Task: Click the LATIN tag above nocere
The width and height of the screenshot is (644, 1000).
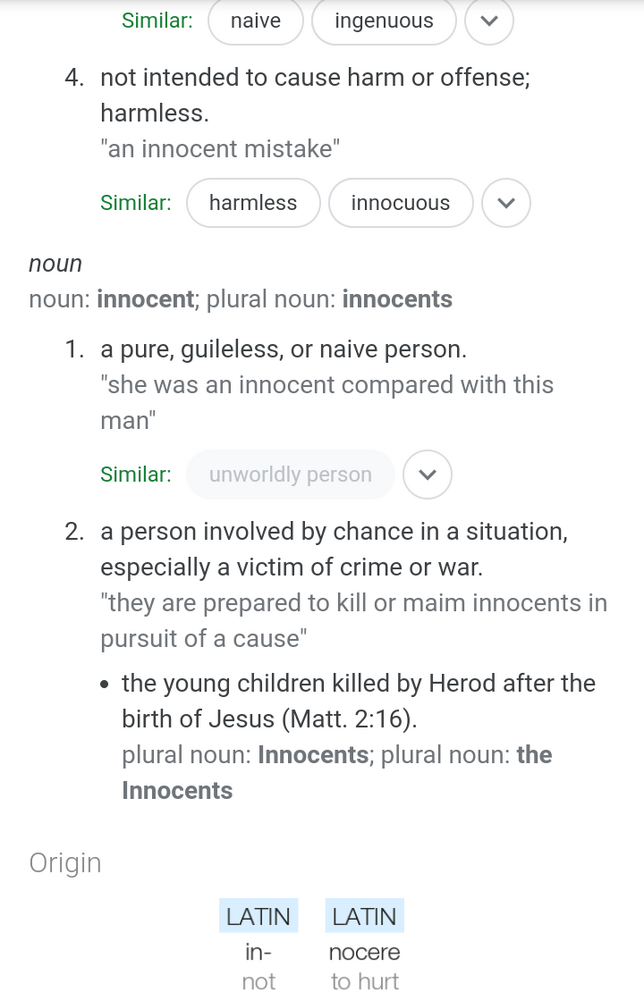Action: (x=365, y=916)
